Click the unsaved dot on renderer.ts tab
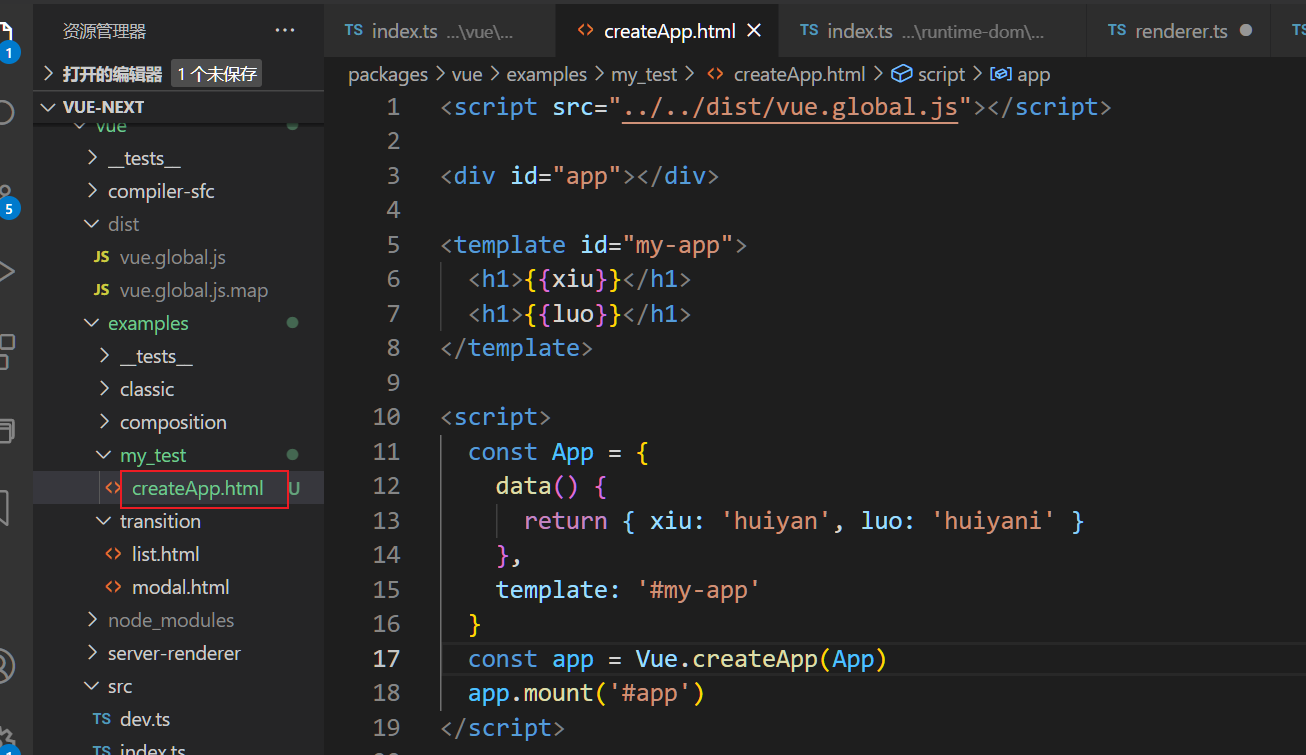The image size is (1306, 755). pos(1245,31)
